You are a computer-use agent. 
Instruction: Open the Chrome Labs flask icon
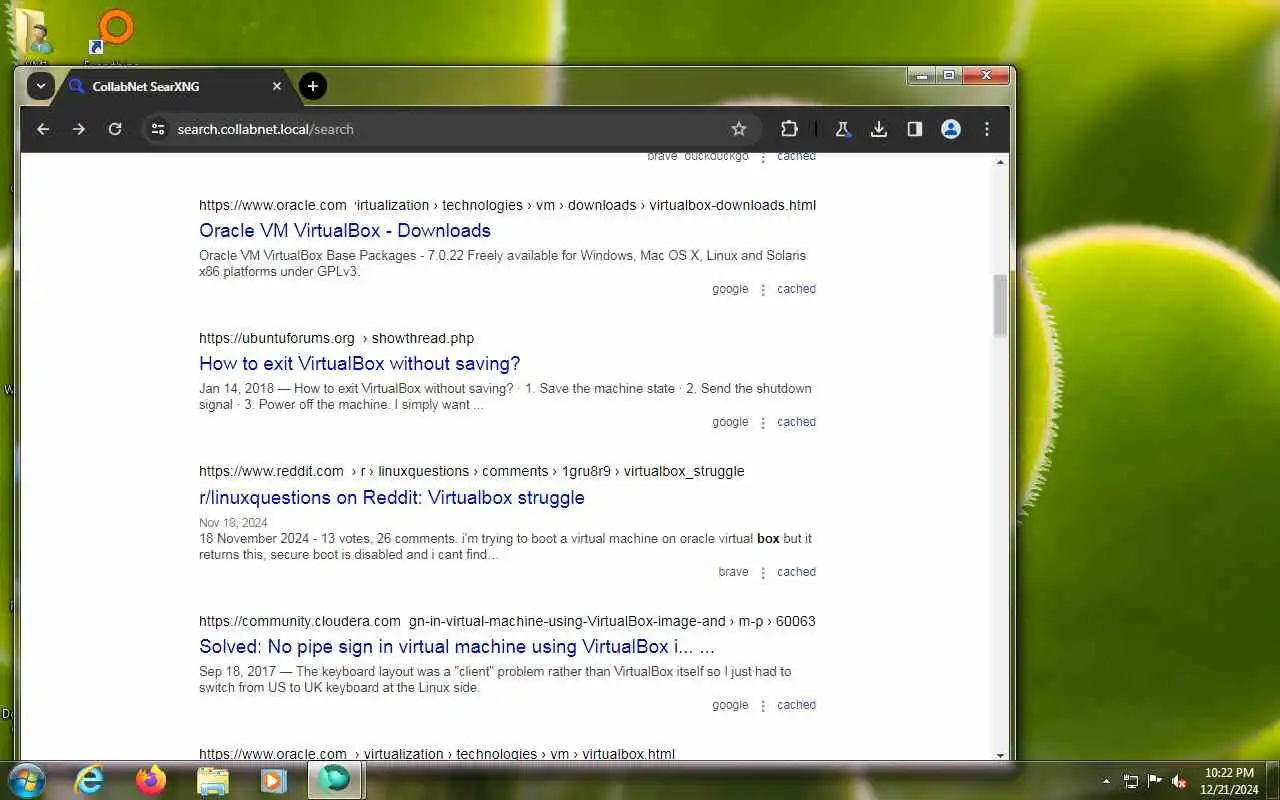click(x=843, y=129)
